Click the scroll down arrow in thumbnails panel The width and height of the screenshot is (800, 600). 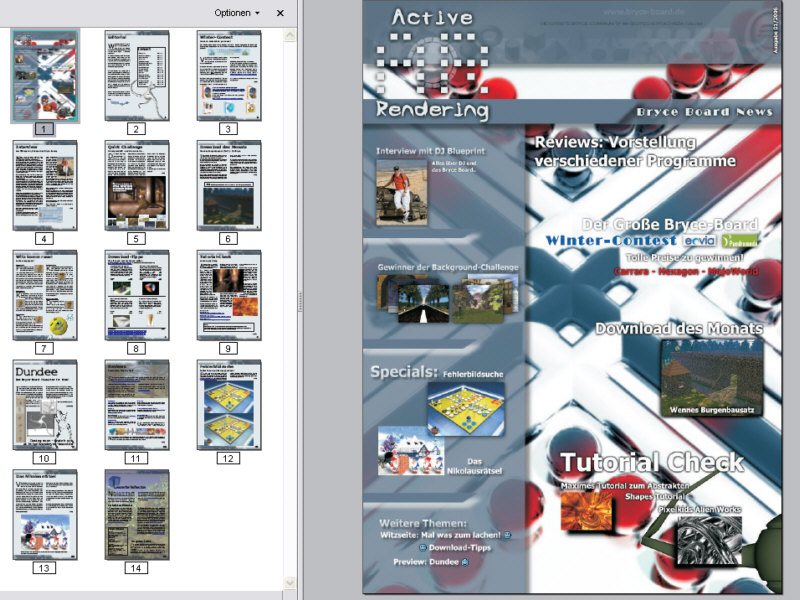click(290, 583)
